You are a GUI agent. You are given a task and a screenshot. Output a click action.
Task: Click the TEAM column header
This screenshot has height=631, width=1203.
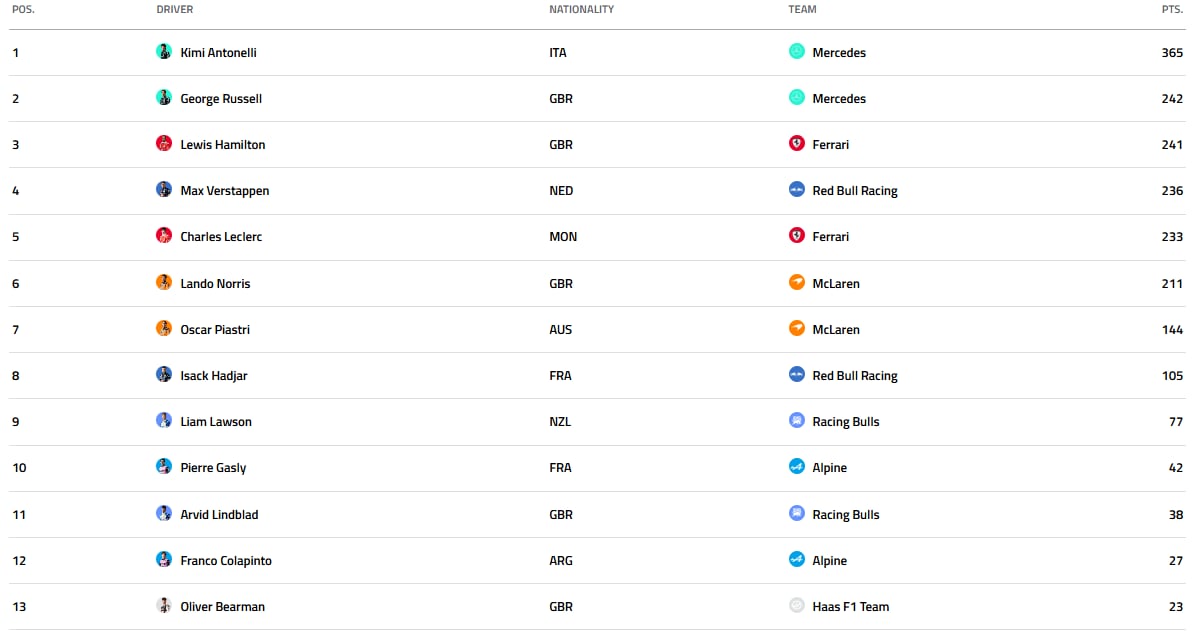[802, 9]
